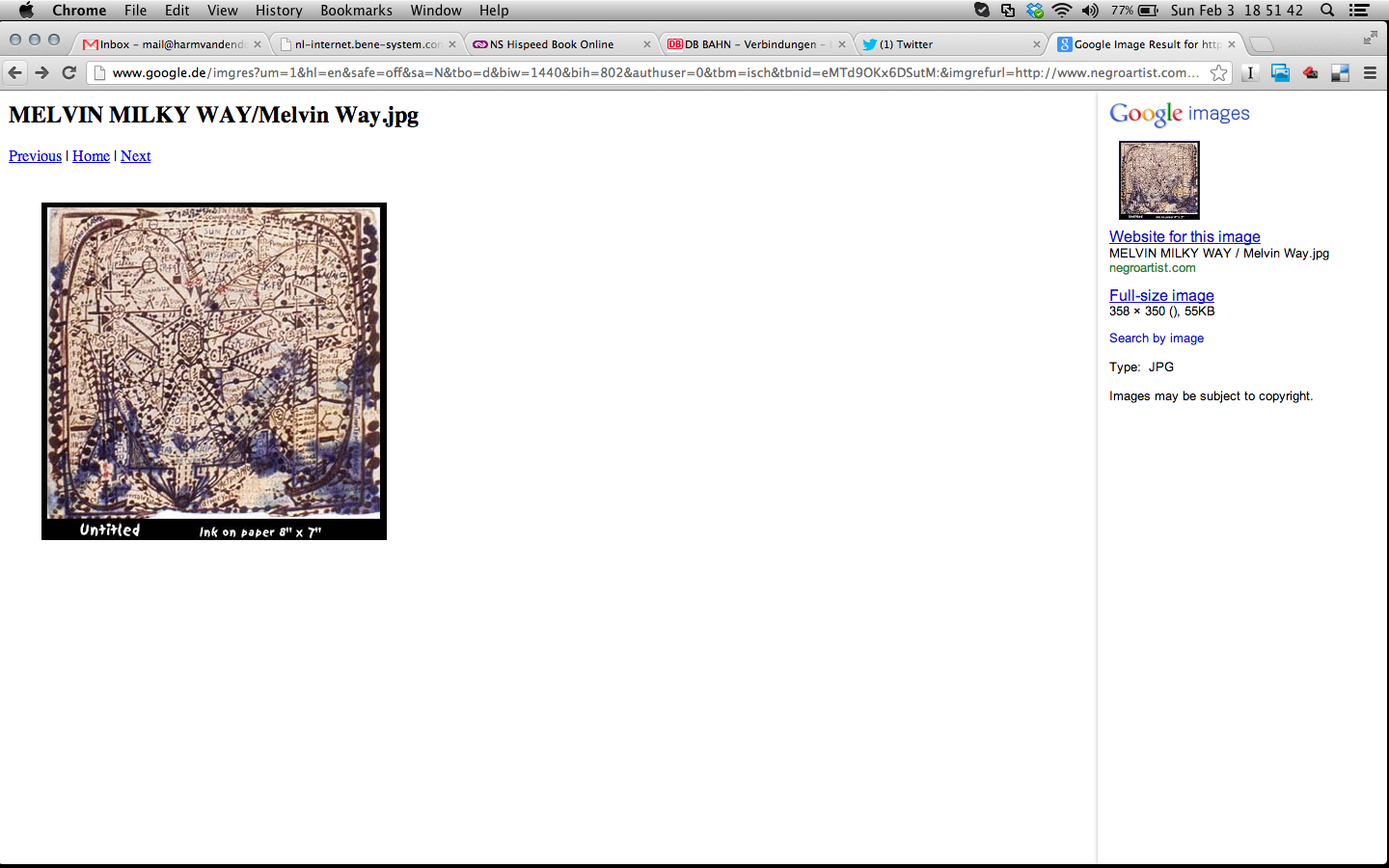Click the Delicious bookmarks extension icon

tap(1340, 72)
